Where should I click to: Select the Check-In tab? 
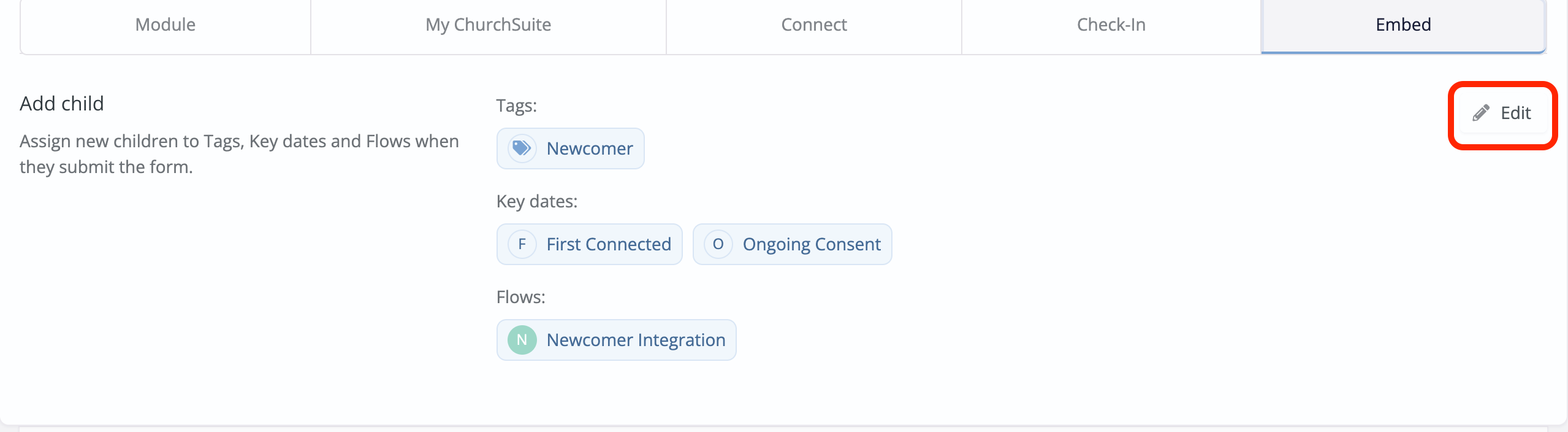pos(1111,25)
